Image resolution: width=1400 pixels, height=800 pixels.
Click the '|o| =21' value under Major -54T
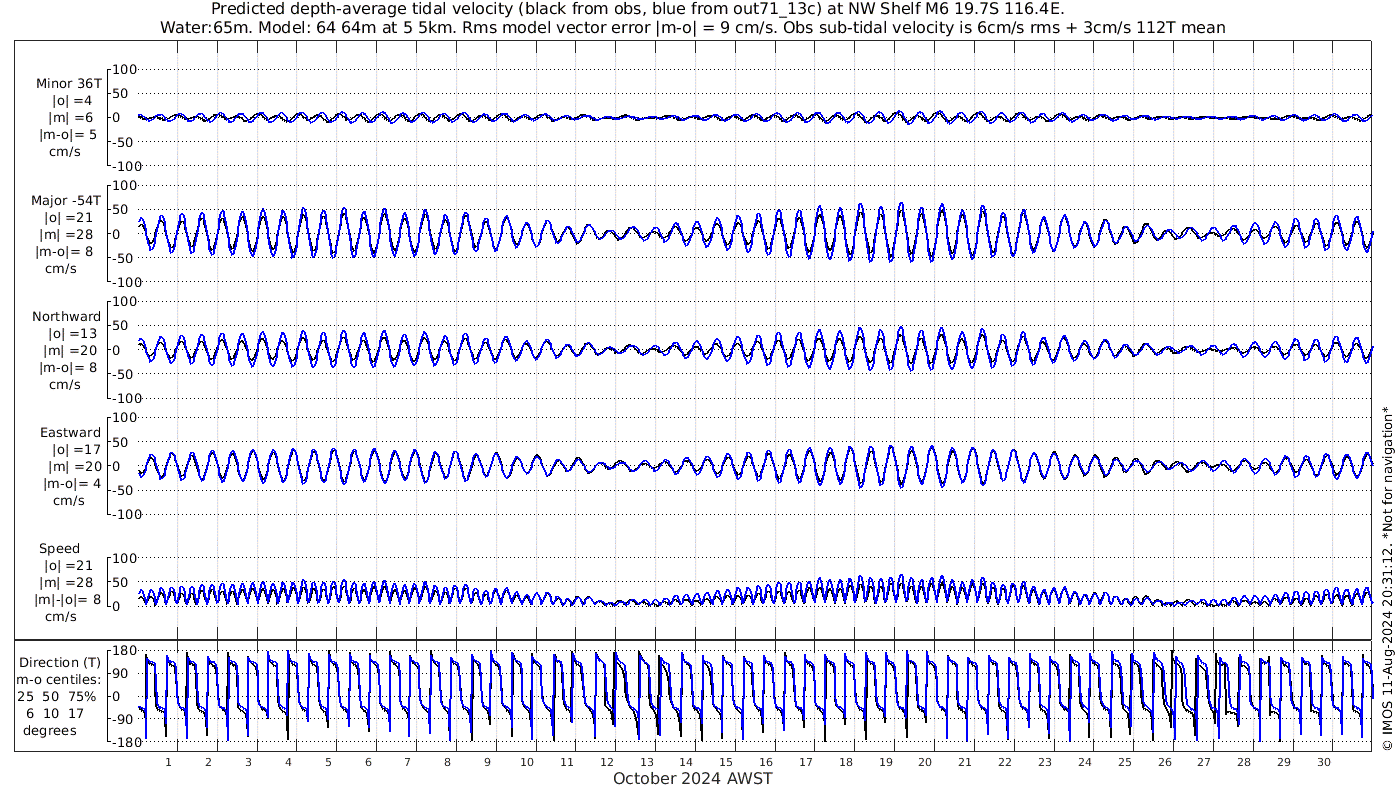tap(68, 218)
